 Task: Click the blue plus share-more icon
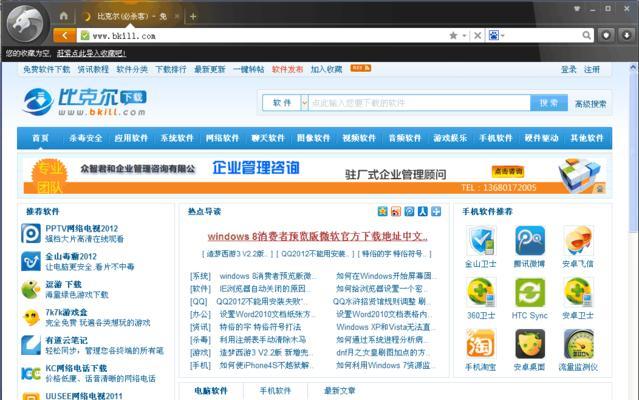click(x=436, y=211)
